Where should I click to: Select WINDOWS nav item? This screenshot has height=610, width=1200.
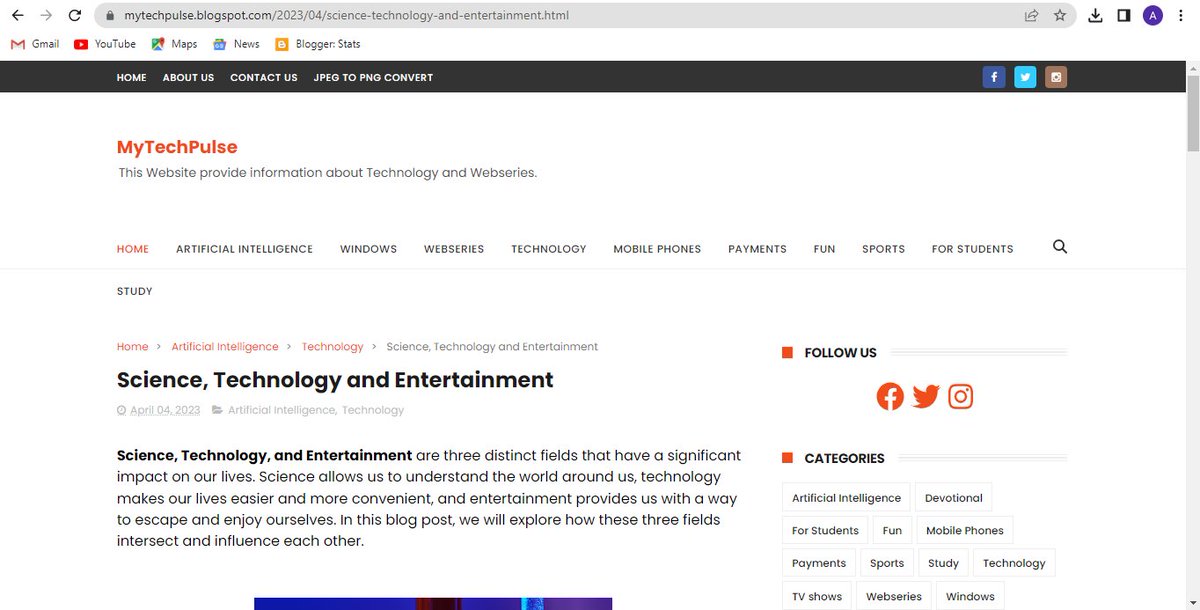[x=368, y=249]
